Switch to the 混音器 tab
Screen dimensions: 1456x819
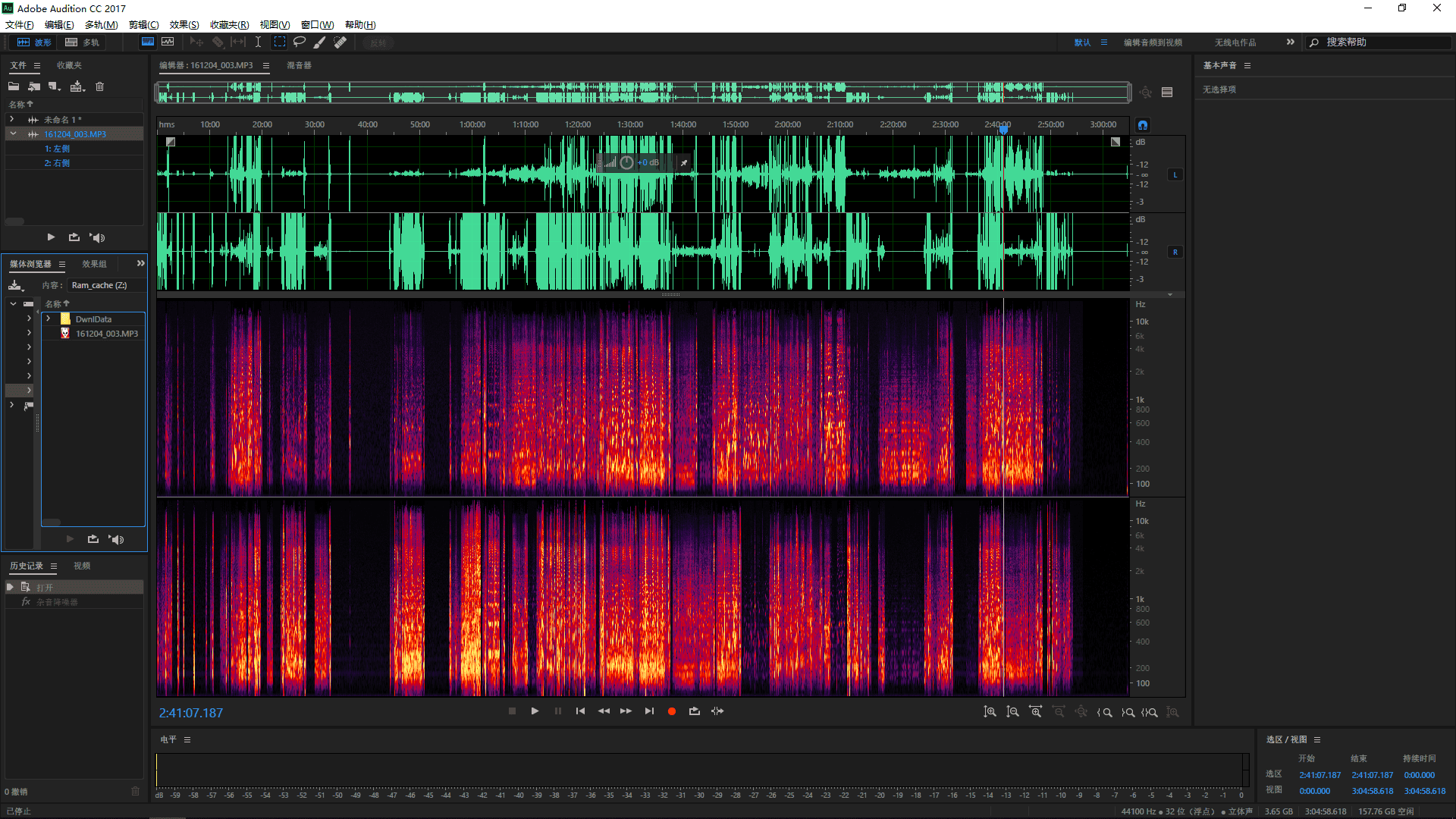(299, 66)
